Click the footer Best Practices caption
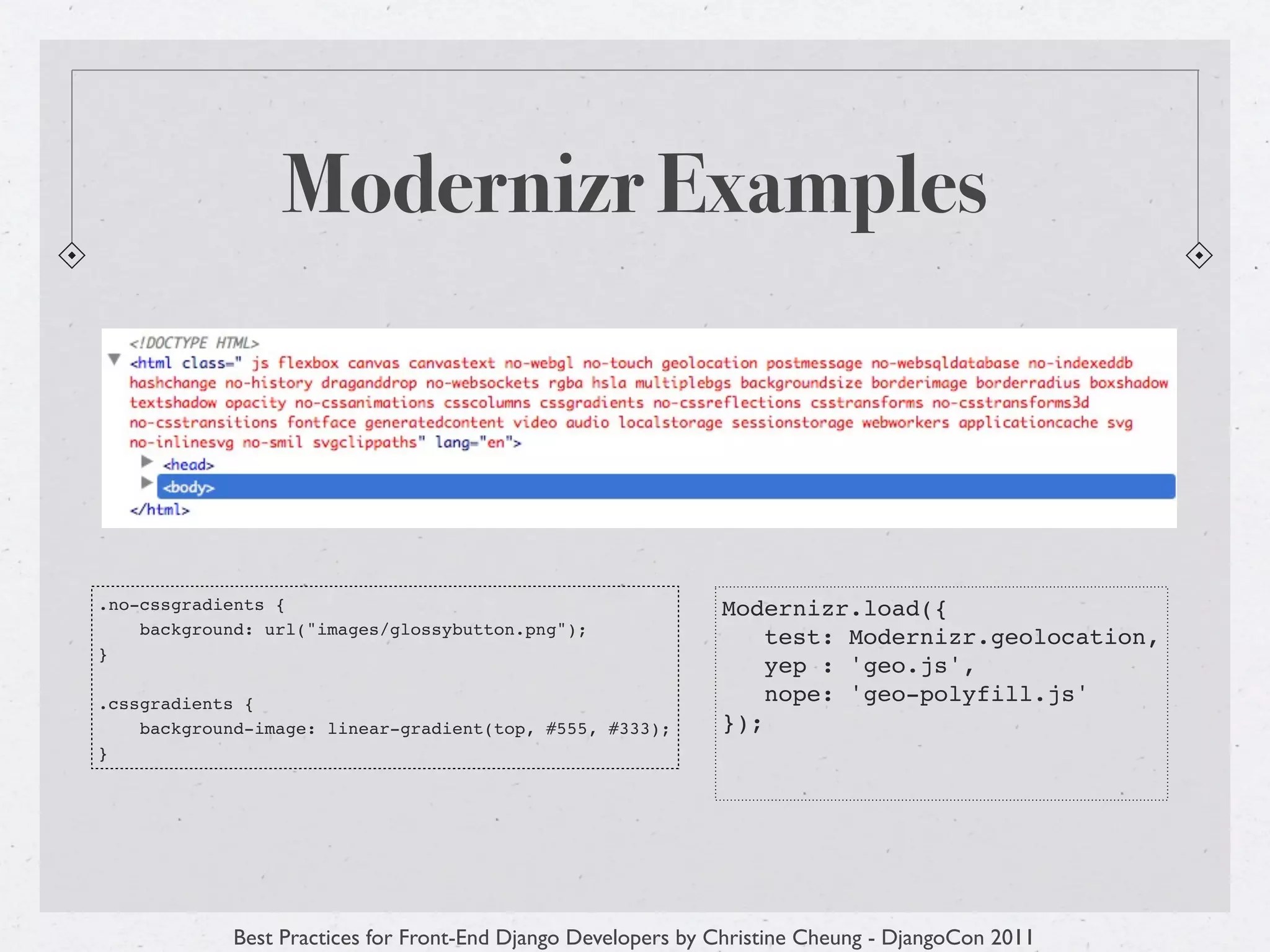1270x952 pixels. (633, 937)
